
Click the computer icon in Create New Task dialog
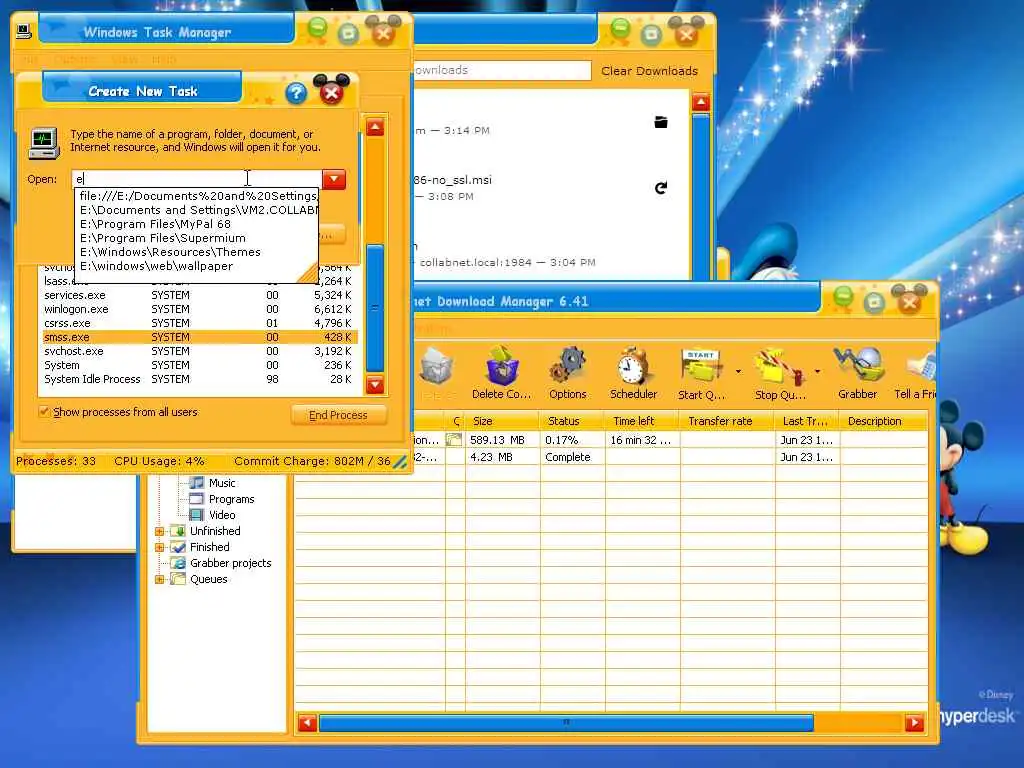(x=44, y=142)
